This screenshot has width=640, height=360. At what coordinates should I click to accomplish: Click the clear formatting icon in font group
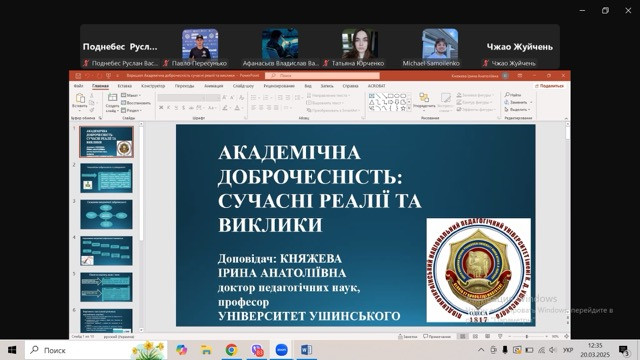point(242,98)
